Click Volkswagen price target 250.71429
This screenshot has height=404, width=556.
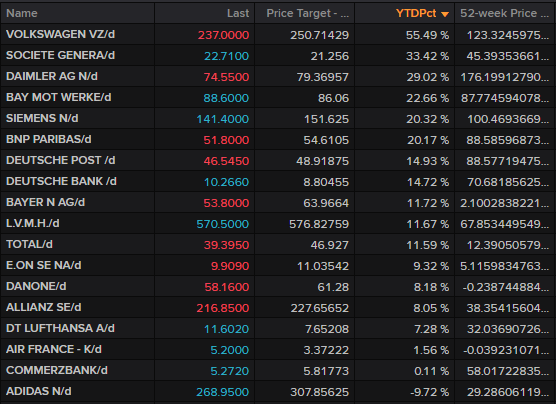pyautogui.click(x=319, y=35)
